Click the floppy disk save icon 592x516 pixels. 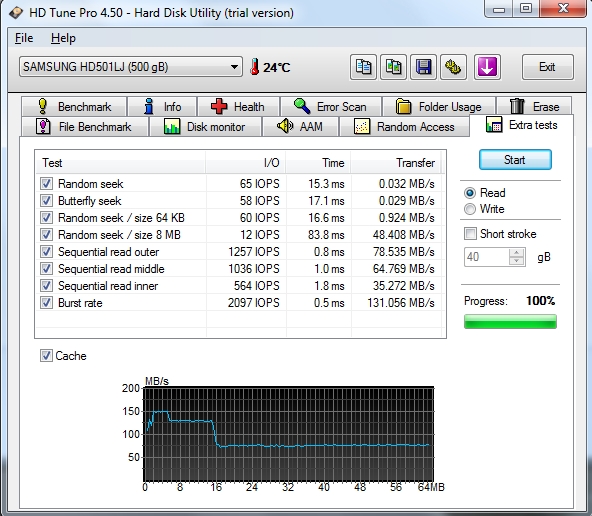pyautogui.click(x=424, y=67)
